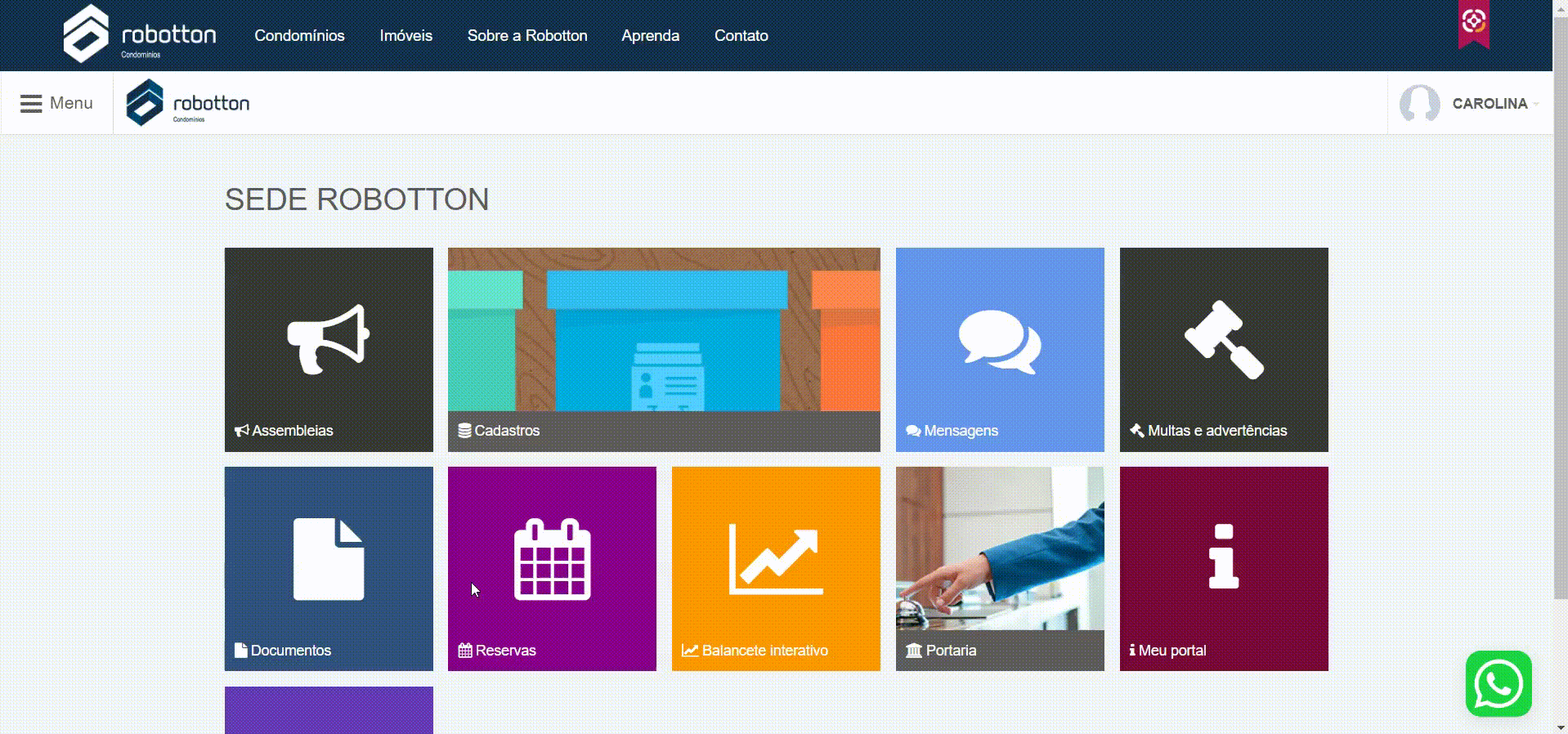The height and width of the screenshot is (734, 1568).
Task: Open the Cadastros image tile
Action: click(x=663, y=349)
